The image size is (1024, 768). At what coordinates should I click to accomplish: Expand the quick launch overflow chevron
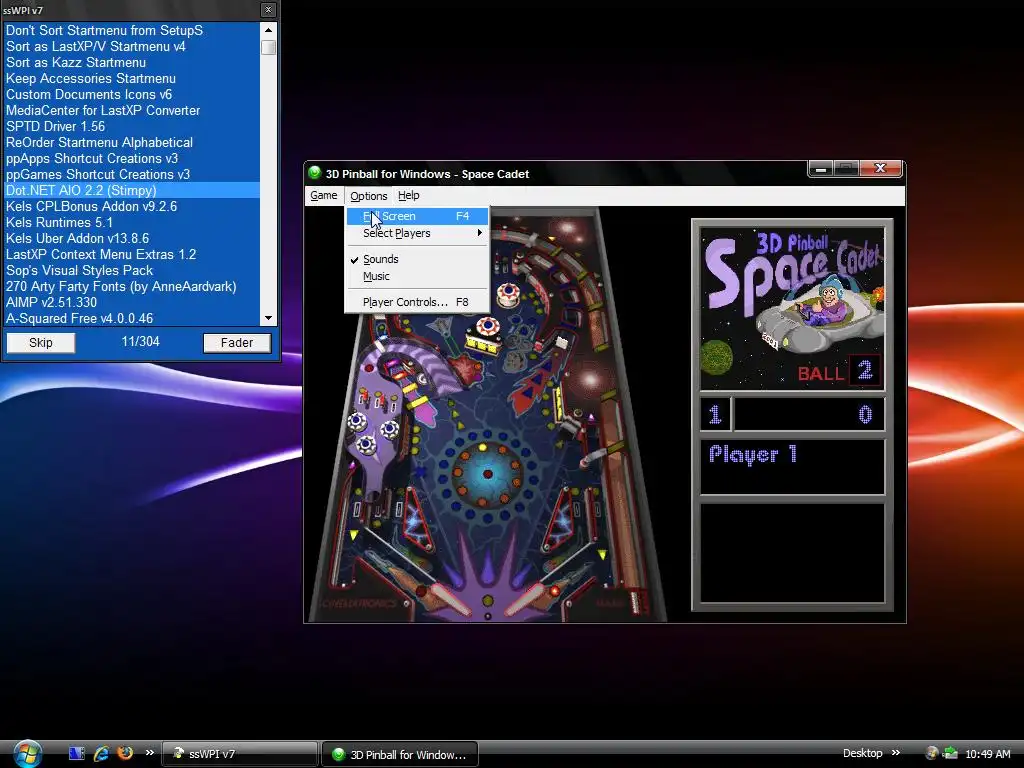pyautogui.click(x=150, y=753)
